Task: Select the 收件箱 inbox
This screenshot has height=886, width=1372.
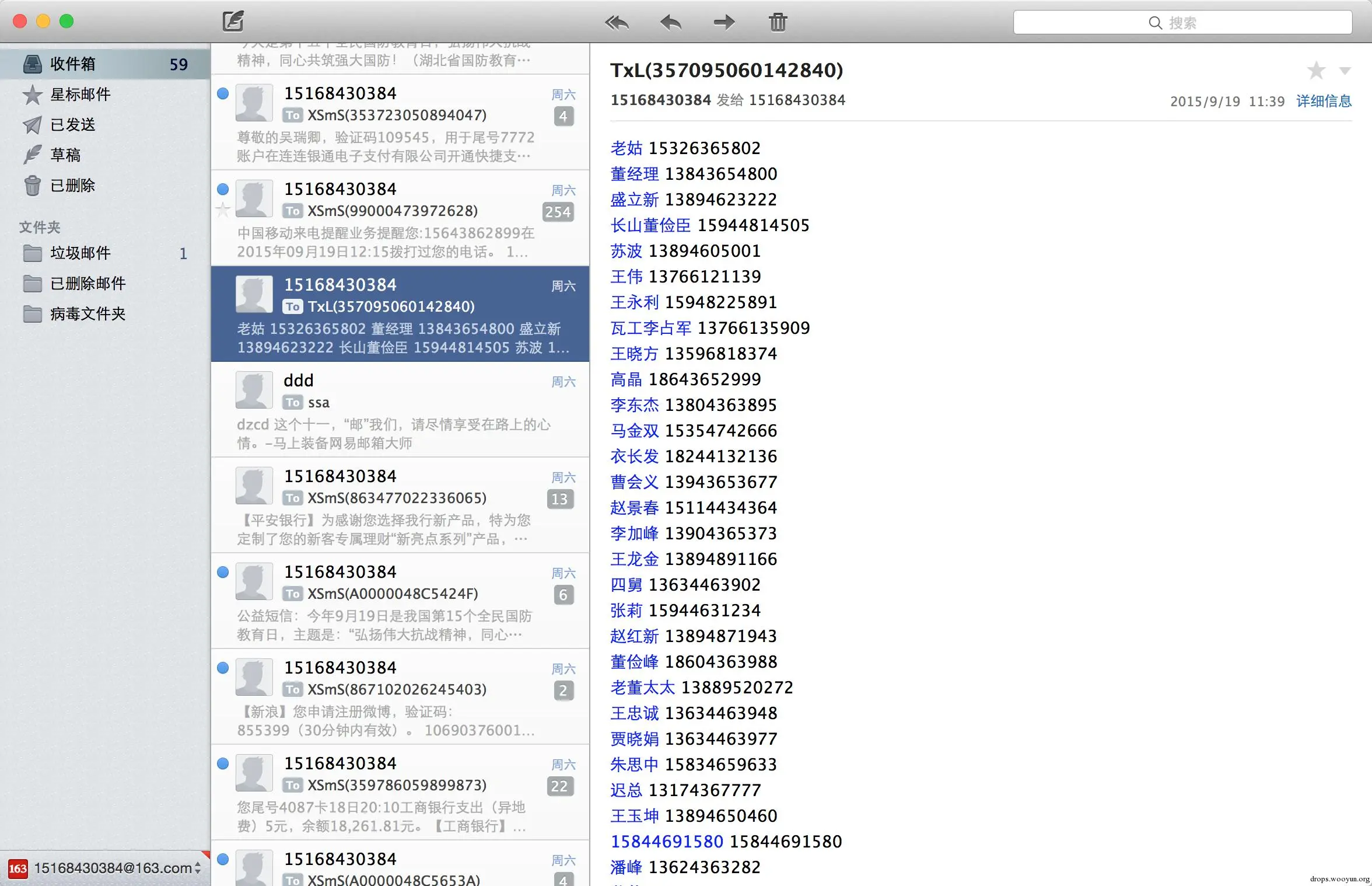Action: 72,64
